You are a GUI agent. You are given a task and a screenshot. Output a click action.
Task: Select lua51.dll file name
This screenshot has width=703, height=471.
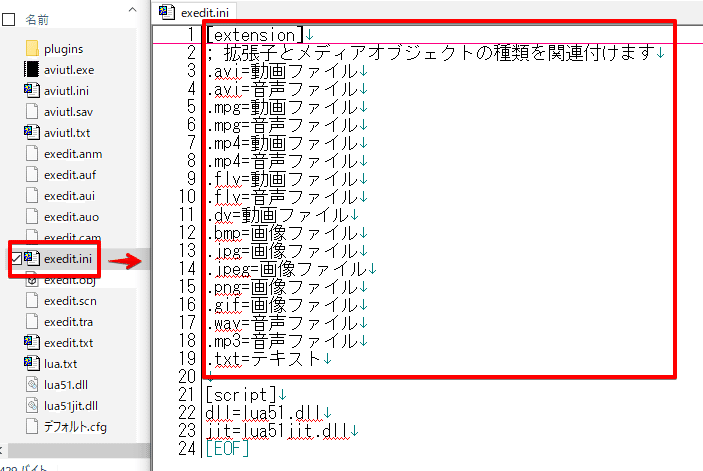pyautogui.click(x=66, y=385)
